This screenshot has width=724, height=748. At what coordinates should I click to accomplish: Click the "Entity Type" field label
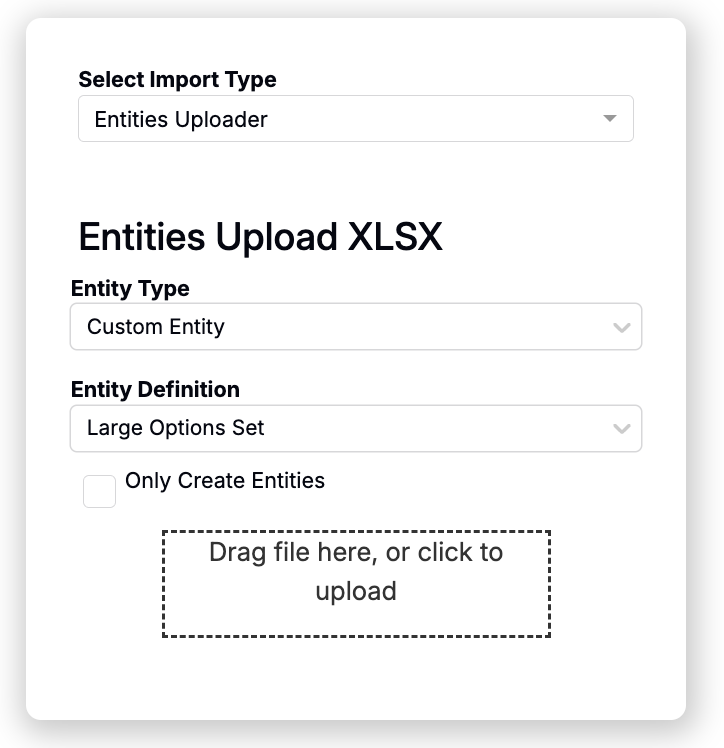coord(130,288)
